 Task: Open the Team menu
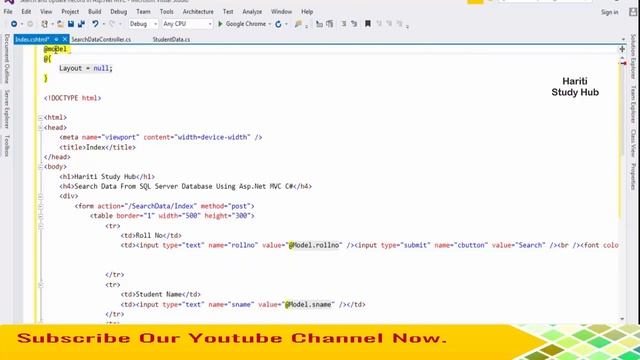pos(143,12)
